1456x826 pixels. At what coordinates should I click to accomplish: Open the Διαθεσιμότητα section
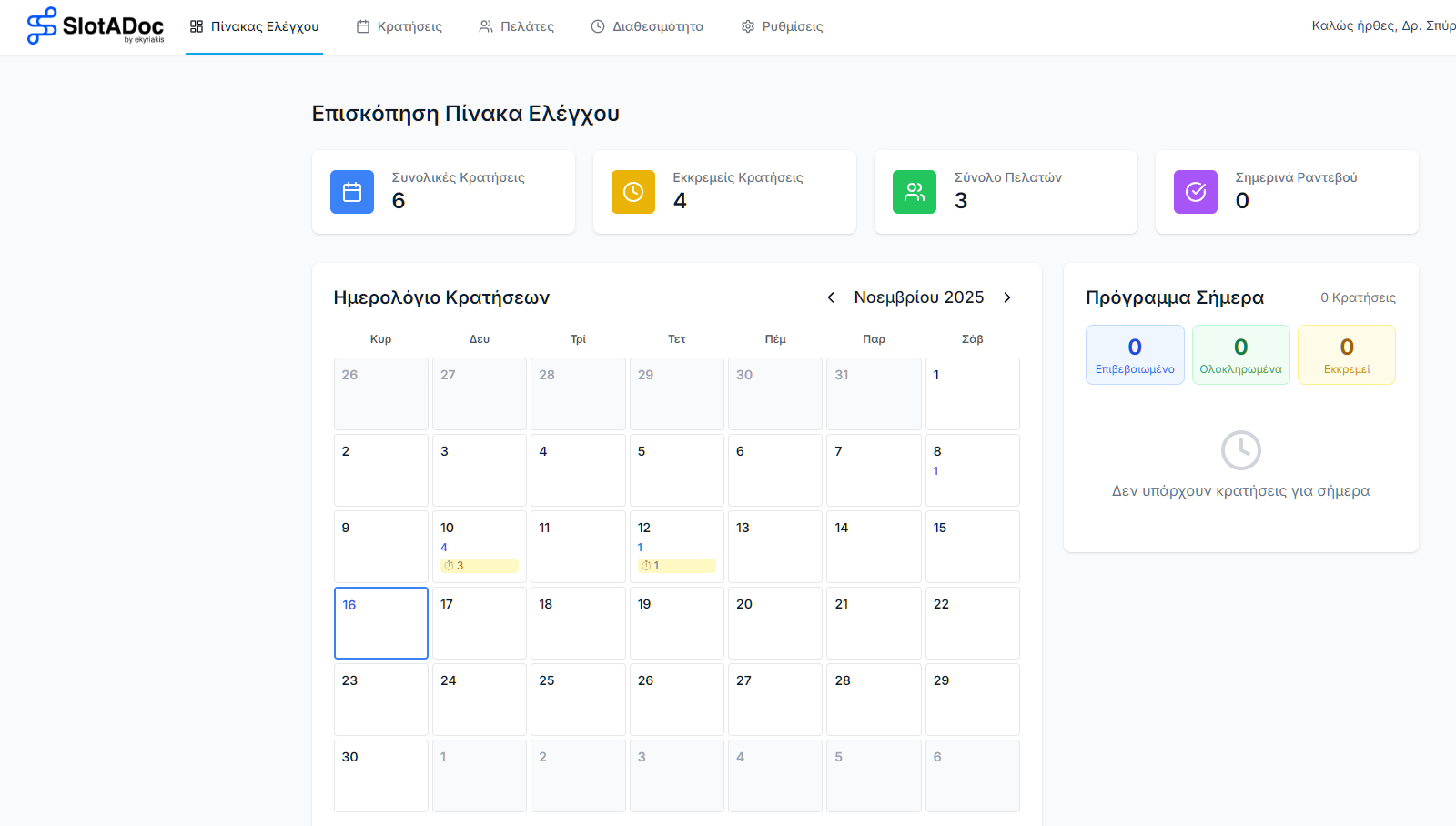(647, 26)
